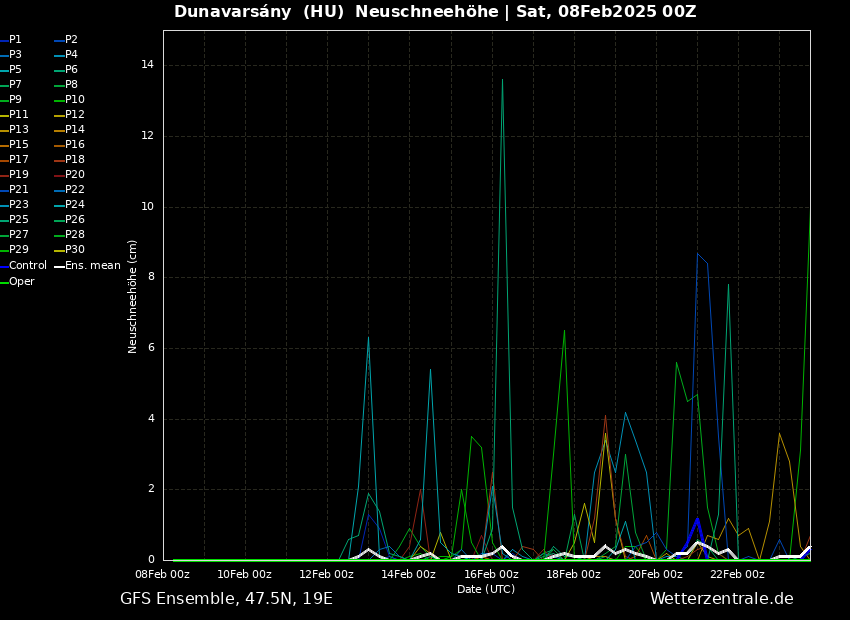This screenshot has width=850, height=620.
Task: Click the P30 legend label
Action: click(x=75, y=250)
